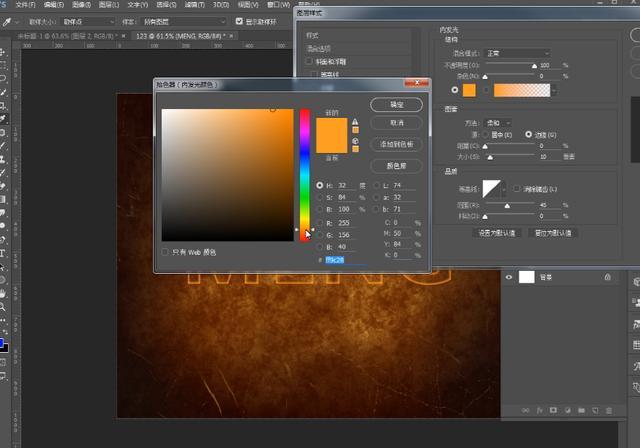640x448 pixels.
Task: Select the H: hue radio button
Action: click(x=320, y=185)
